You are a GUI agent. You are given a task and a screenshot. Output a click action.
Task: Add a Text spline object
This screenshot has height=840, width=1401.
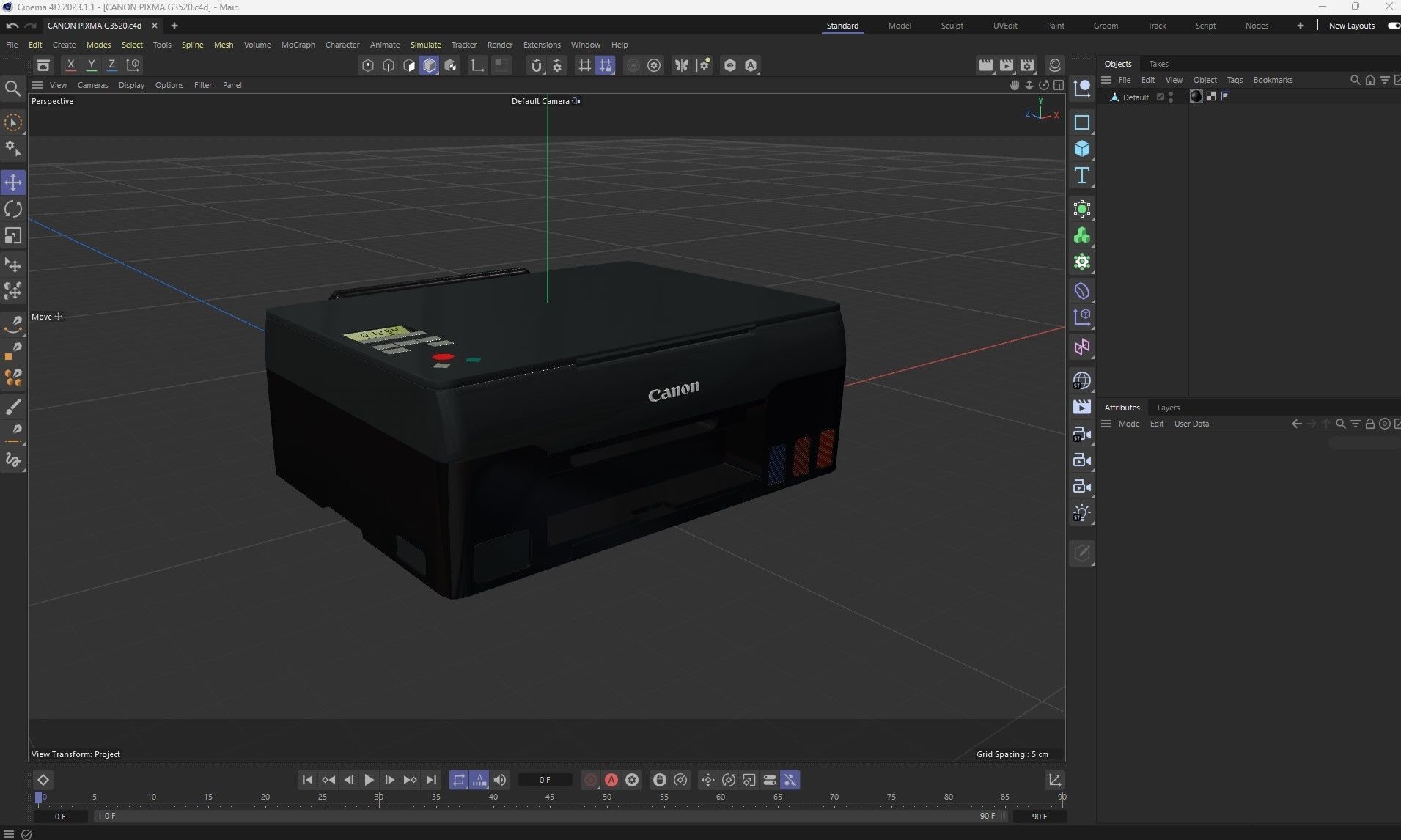point(1082,175)
